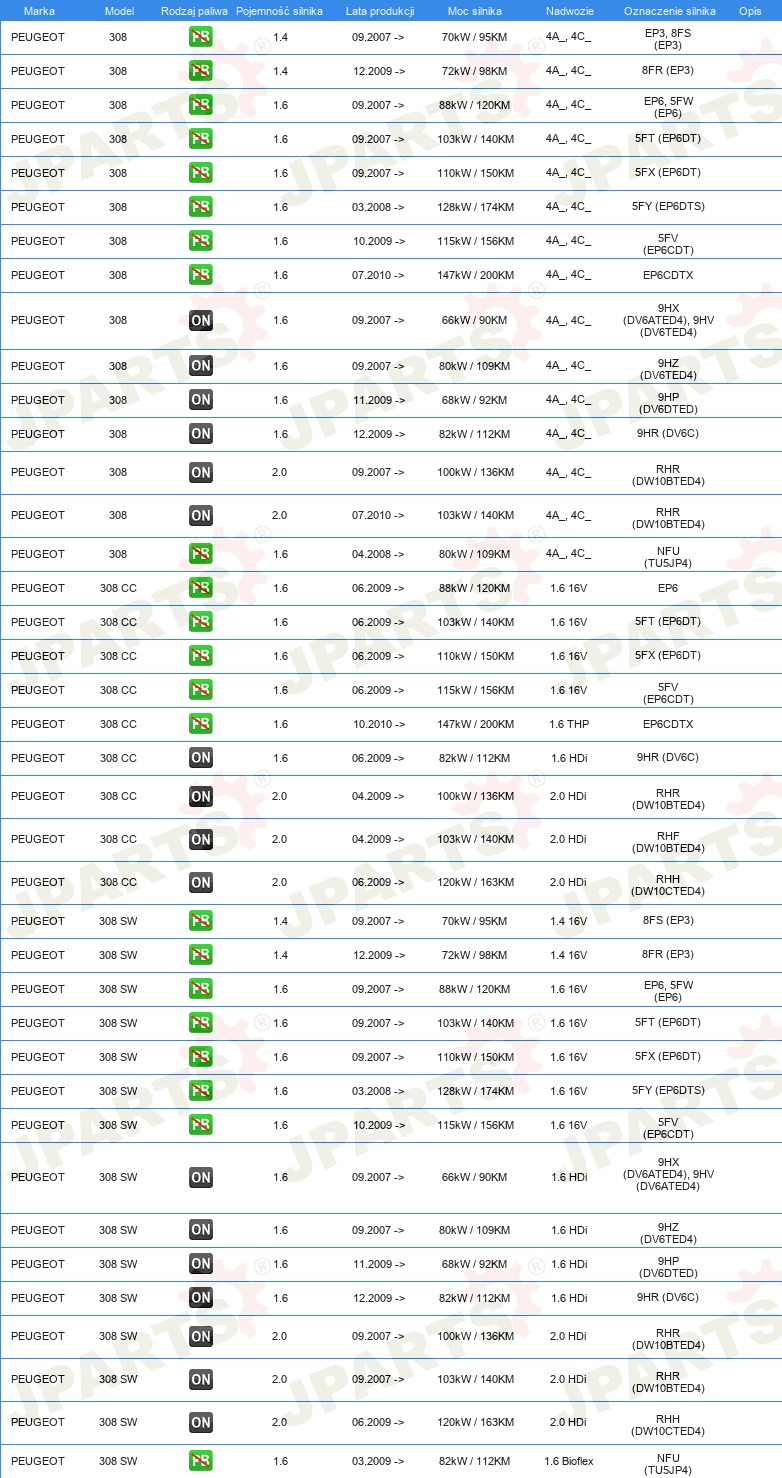Click ON icon in 308 CC 1.6 HDi row
The image size is (782, 1478).
click(200, 758)
